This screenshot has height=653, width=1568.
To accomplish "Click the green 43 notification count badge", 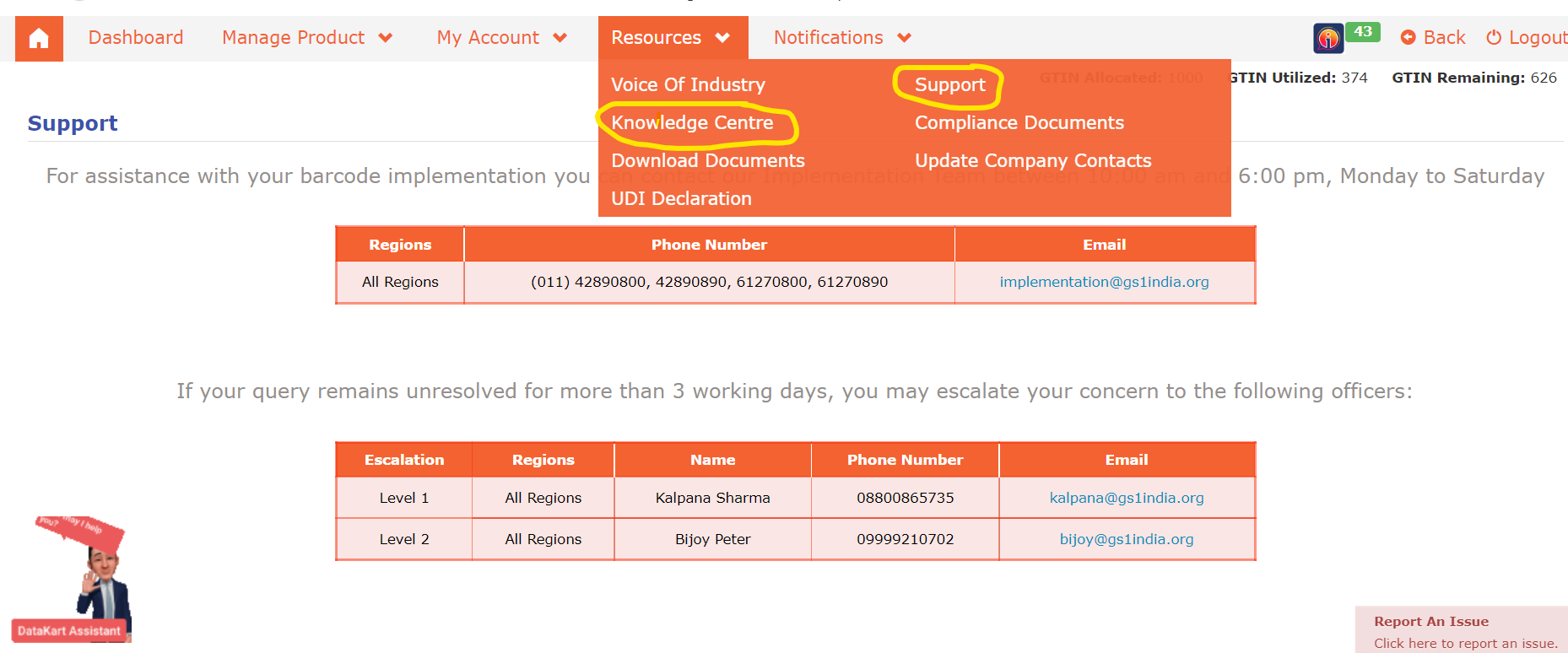I will click(1363, 32).
